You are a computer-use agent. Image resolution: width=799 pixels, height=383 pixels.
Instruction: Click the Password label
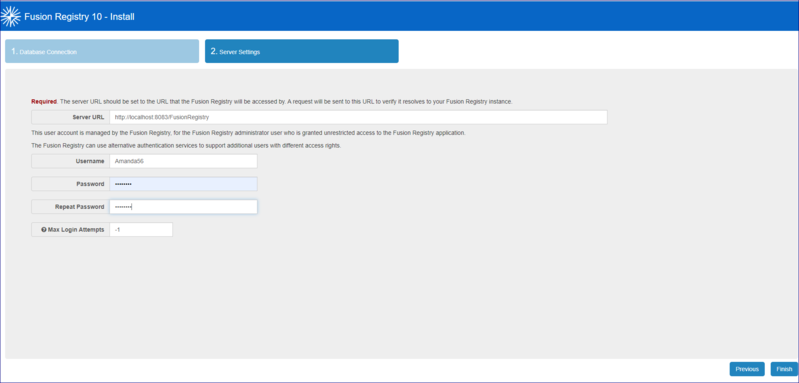pos(90,184)
